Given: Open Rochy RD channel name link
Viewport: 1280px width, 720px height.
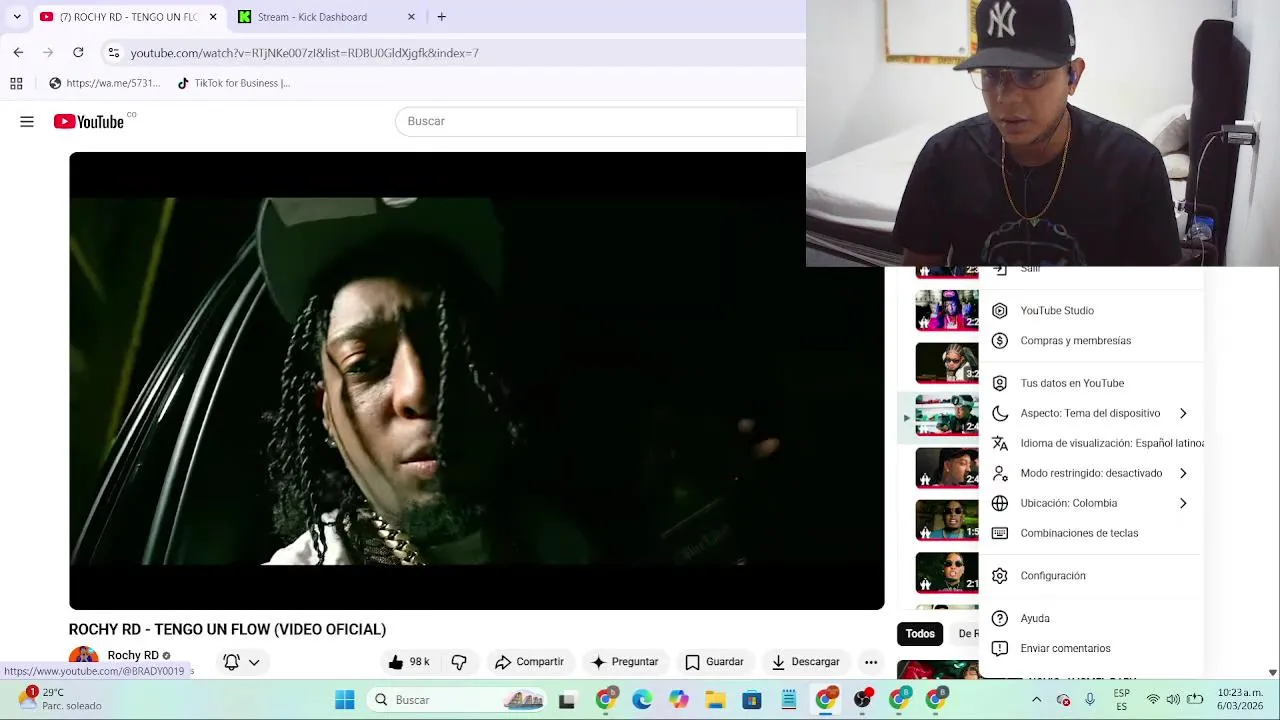Looking at the screenshot, I should coord(133,655).
